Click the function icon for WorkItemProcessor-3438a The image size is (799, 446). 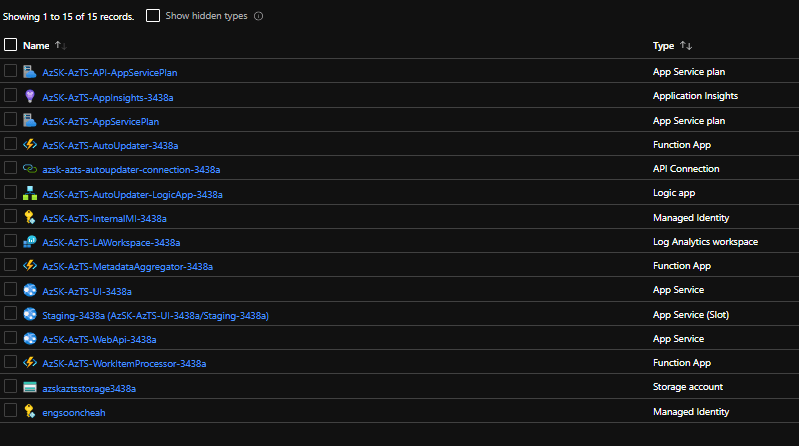(30, 362)
